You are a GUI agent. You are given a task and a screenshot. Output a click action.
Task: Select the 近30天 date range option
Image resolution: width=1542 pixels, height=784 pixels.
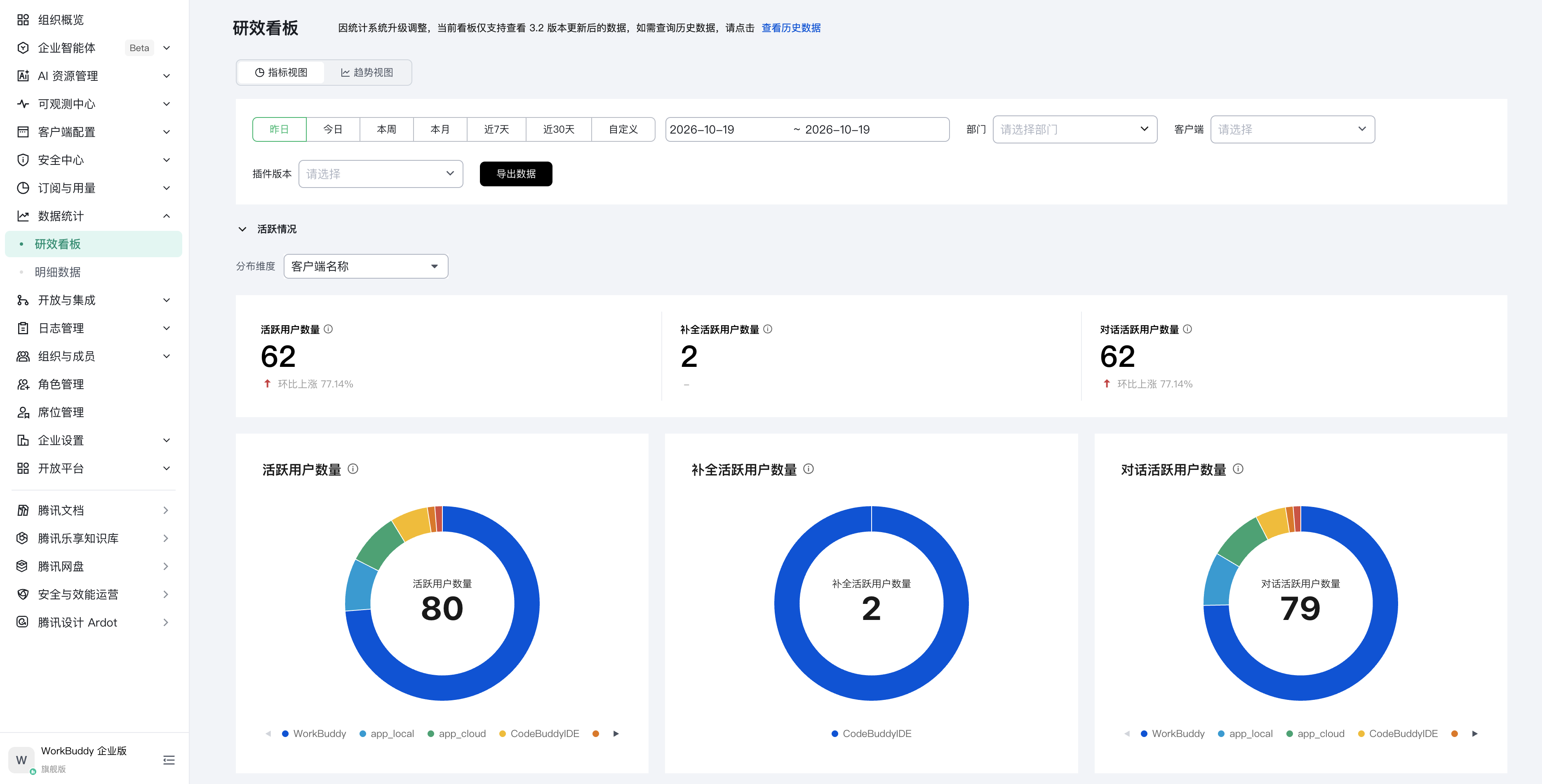click(559, 129)
